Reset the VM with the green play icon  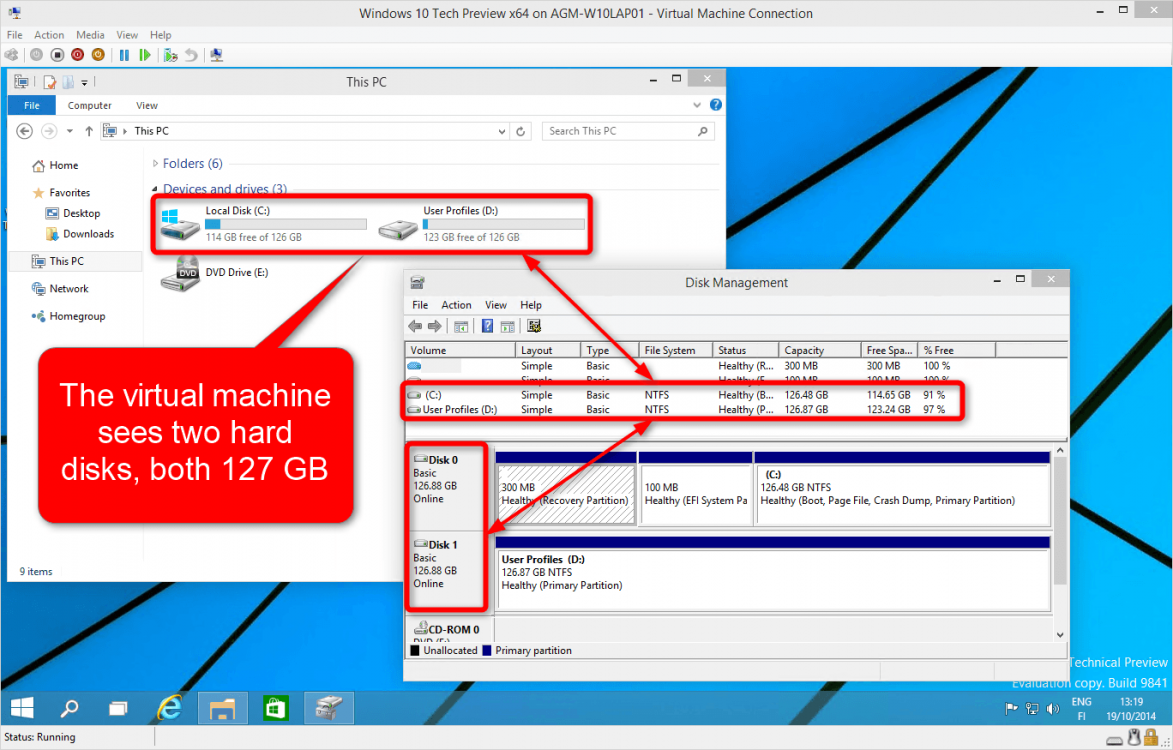point(145,55)
